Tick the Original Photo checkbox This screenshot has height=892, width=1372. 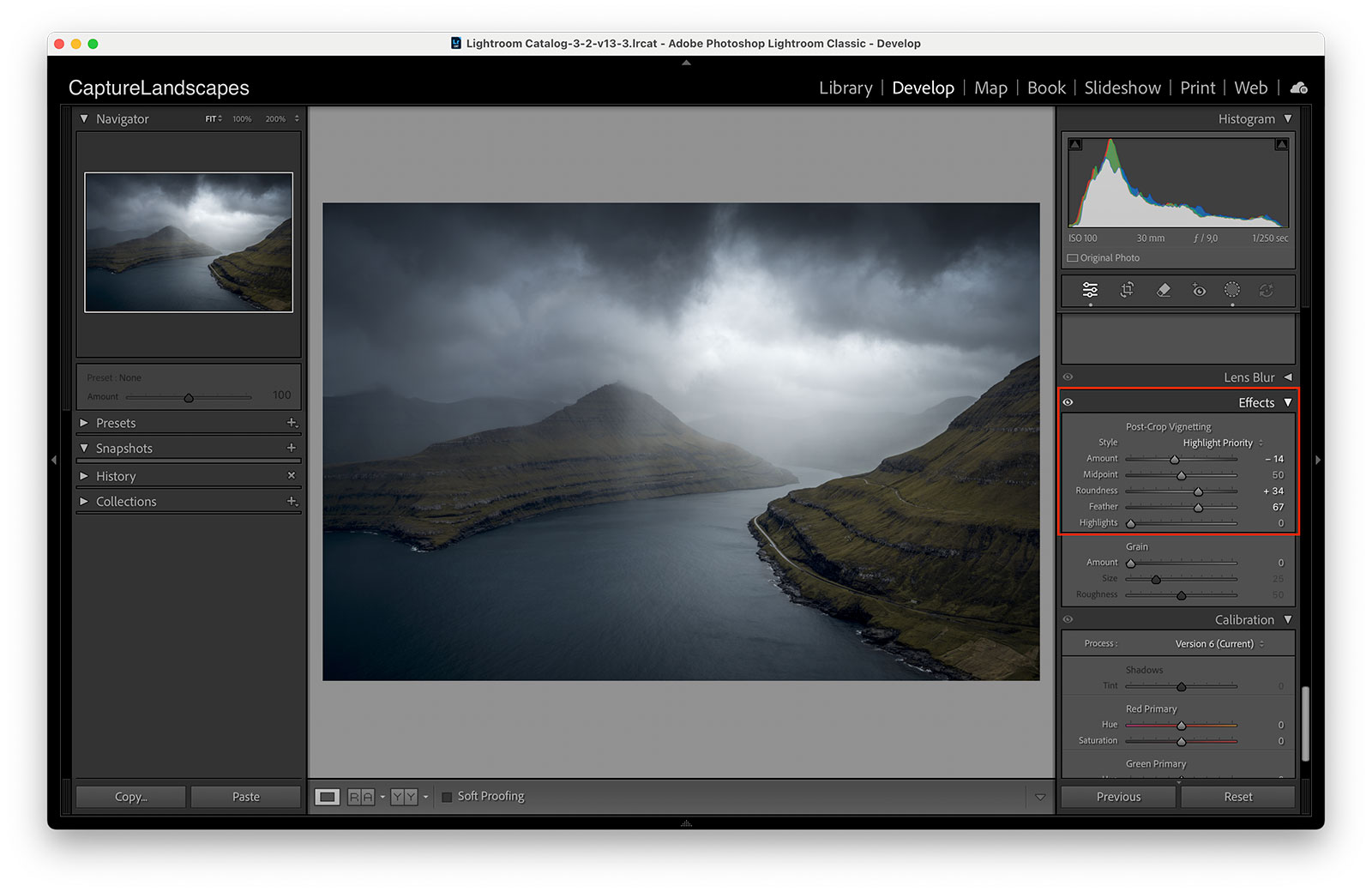(1073, 258)
